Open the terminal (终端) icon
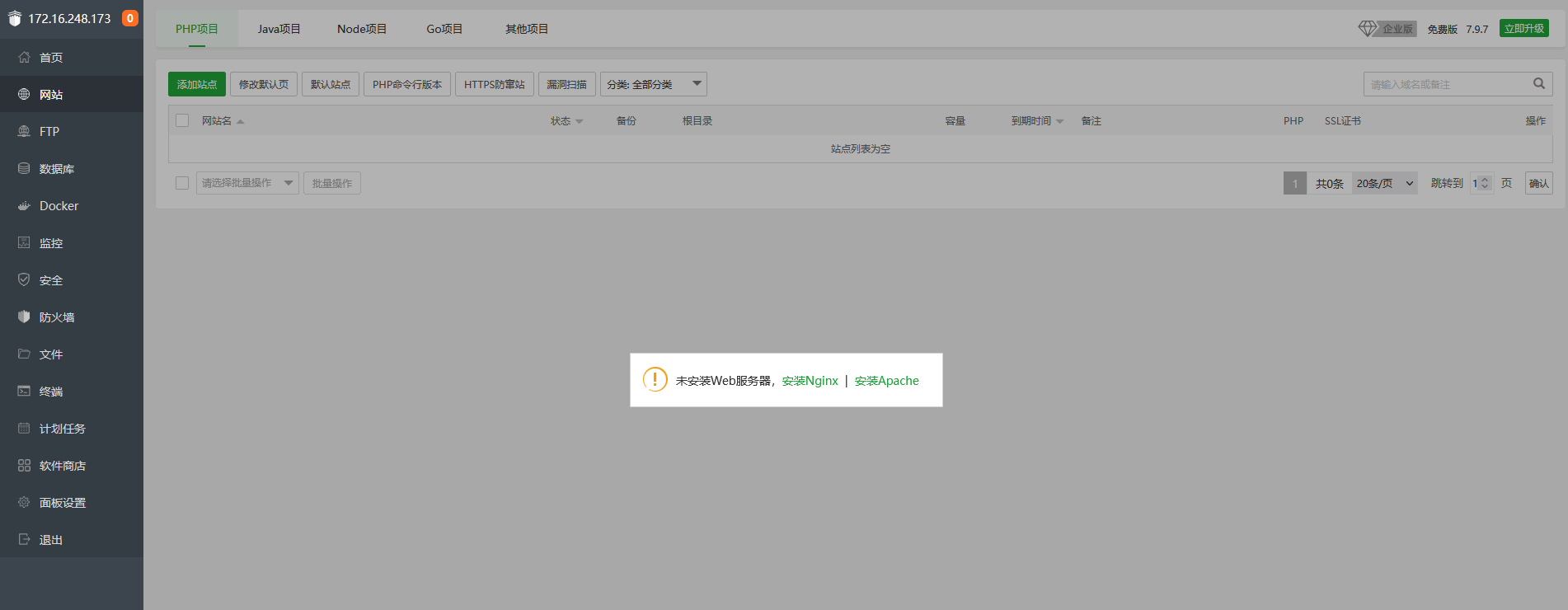Image resolution: width=1568 pixels, height=610 pixels. tap(24, 392)
